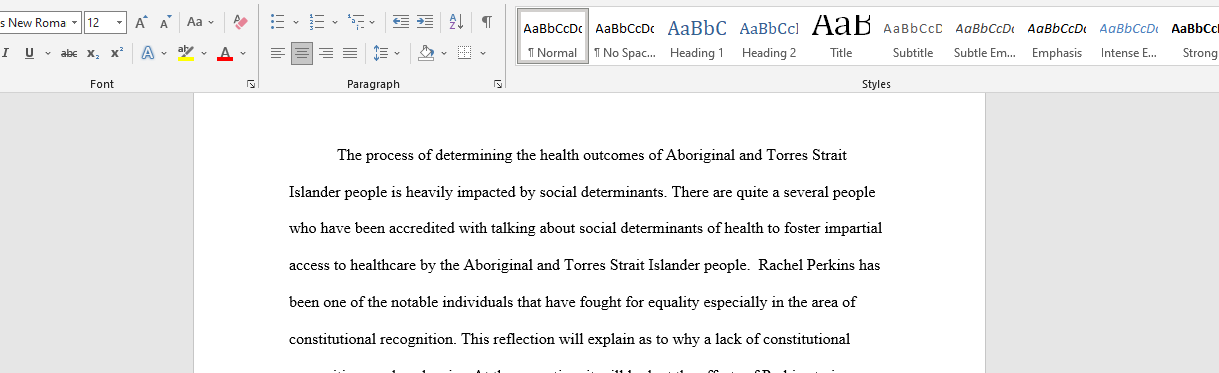The width and height of the screenshot is (1219, 373).
Task: Open multilevel list dropdown arrow
Action: 373,22
